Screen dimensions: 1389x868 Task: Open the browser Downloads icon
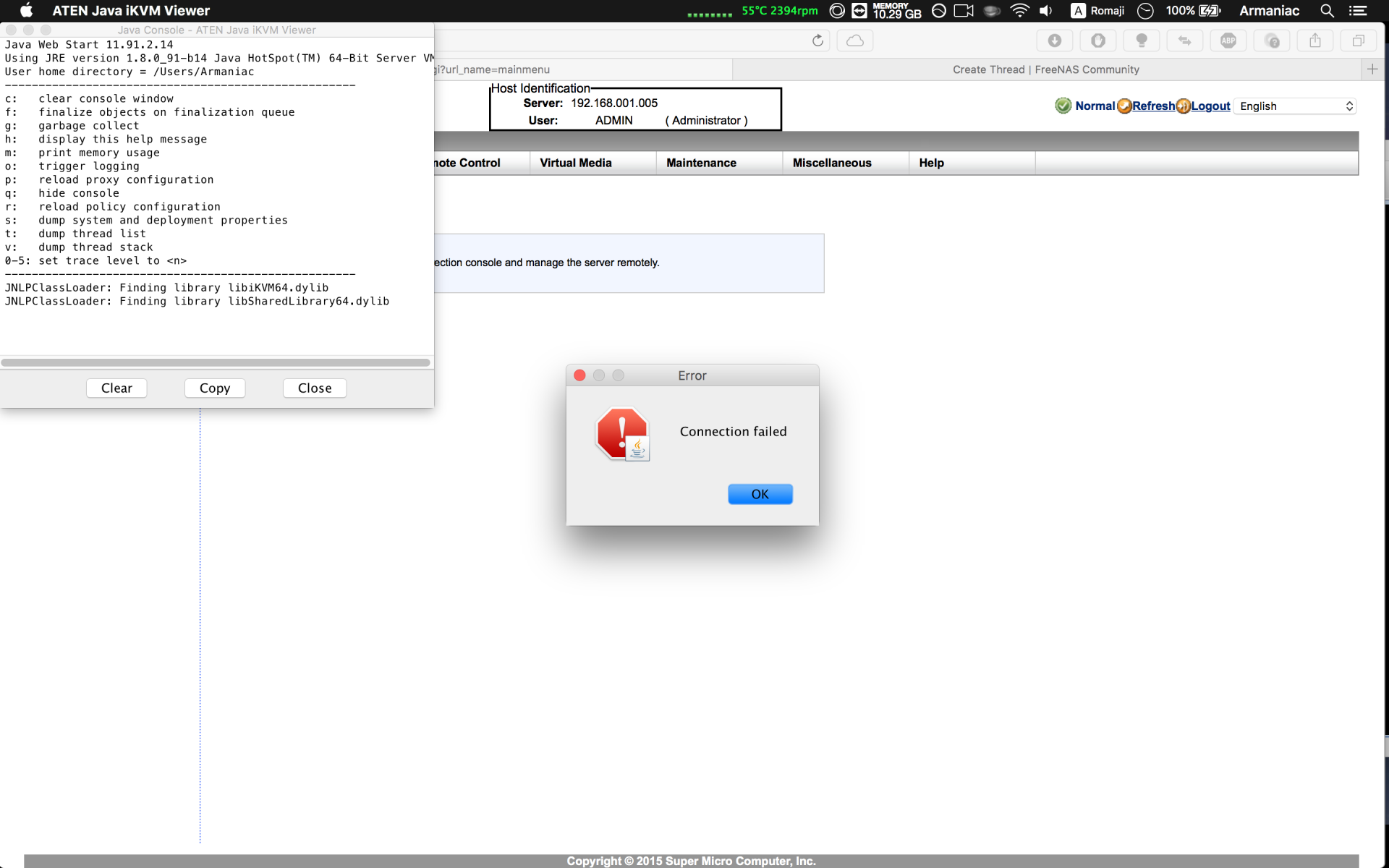[x=1055, y=41]
